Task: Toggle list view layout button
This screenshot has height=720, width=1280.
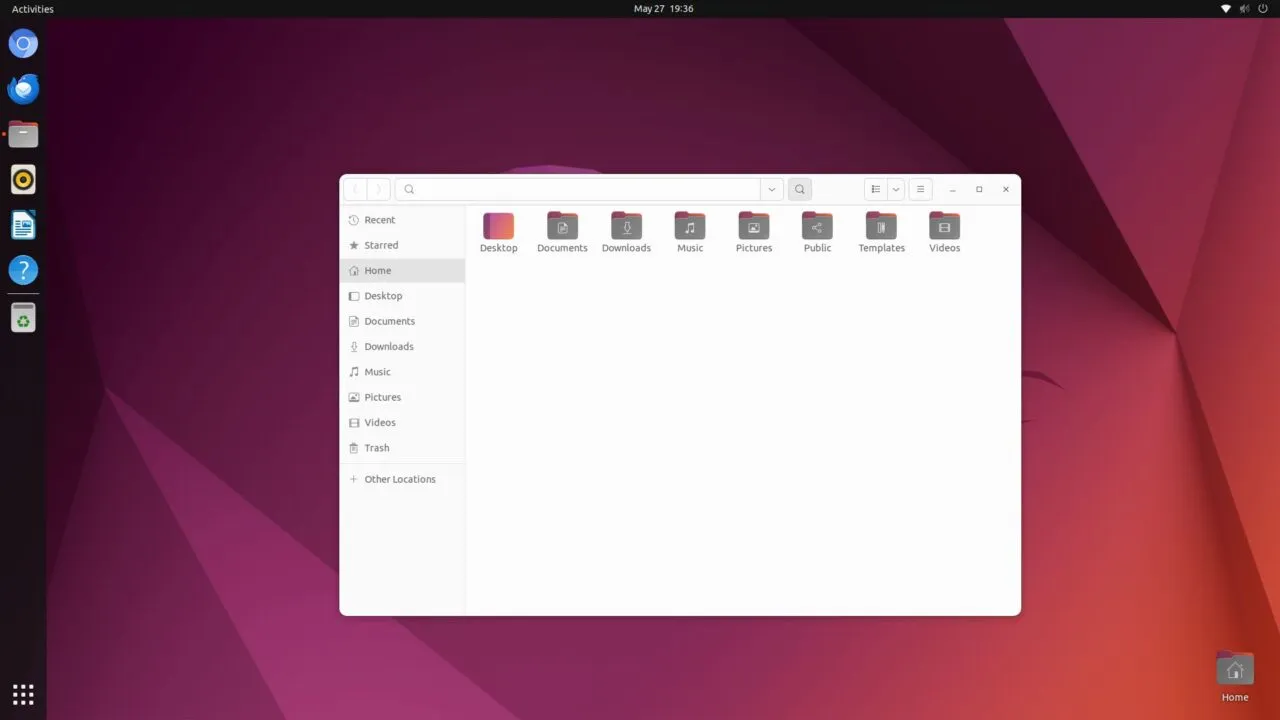Action: pyautogui.click(x=876, y=189)
